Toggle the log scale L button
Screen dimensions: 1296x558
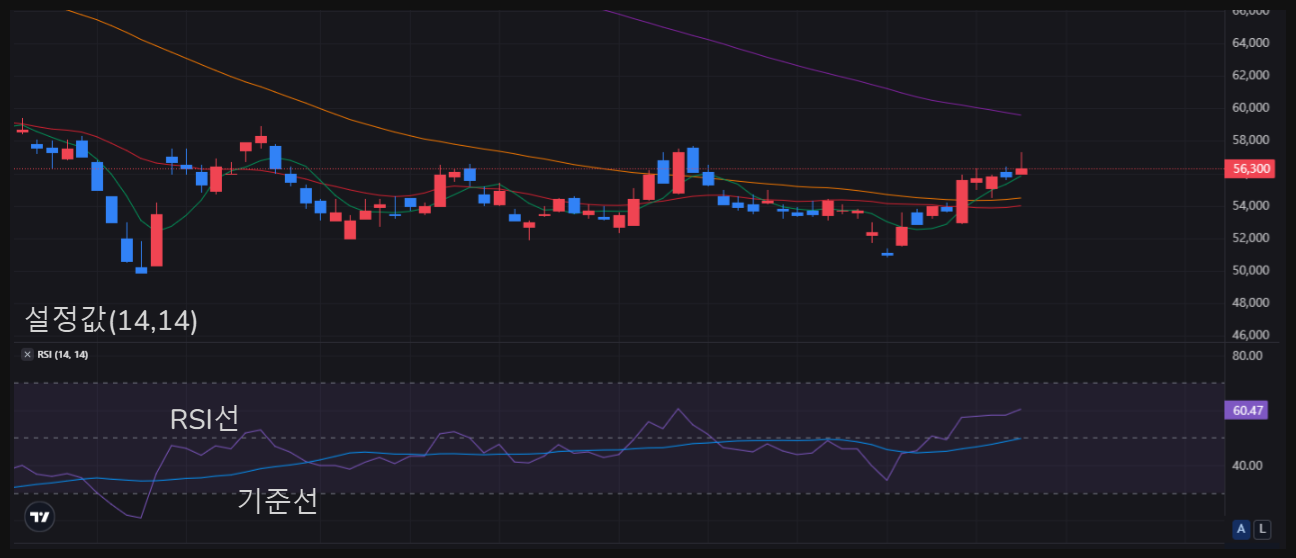click(1262, 529)
